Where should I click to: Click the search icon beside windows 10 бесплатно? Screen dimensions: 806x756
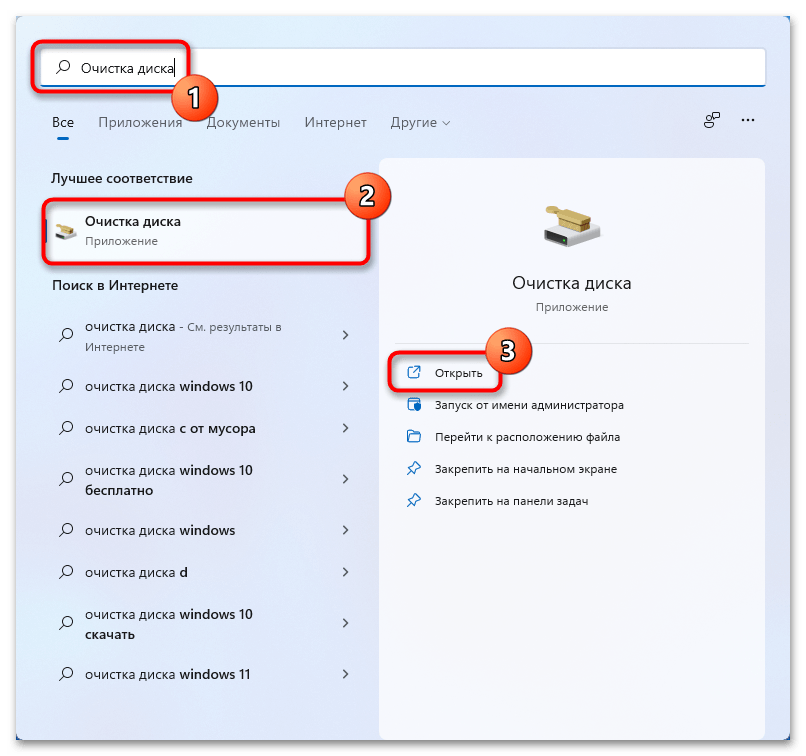point(66,479)
